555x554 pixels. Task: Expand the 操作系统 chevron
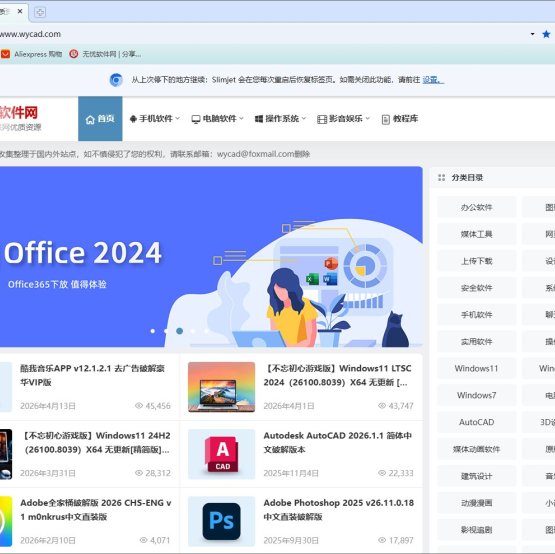(304, 119)
